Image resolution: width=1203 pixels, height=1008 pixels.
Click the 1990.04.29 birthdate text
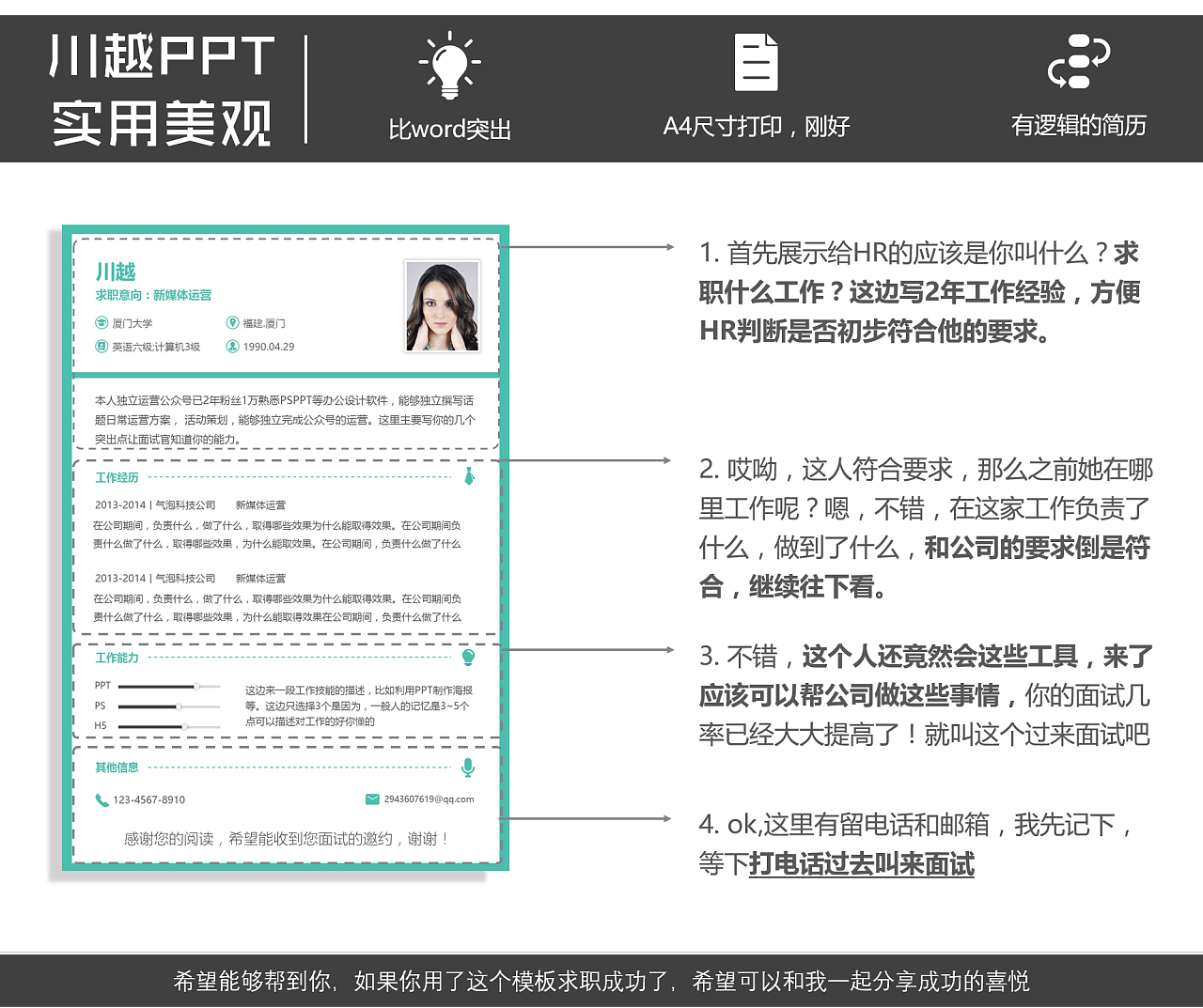tap(269, 347)
